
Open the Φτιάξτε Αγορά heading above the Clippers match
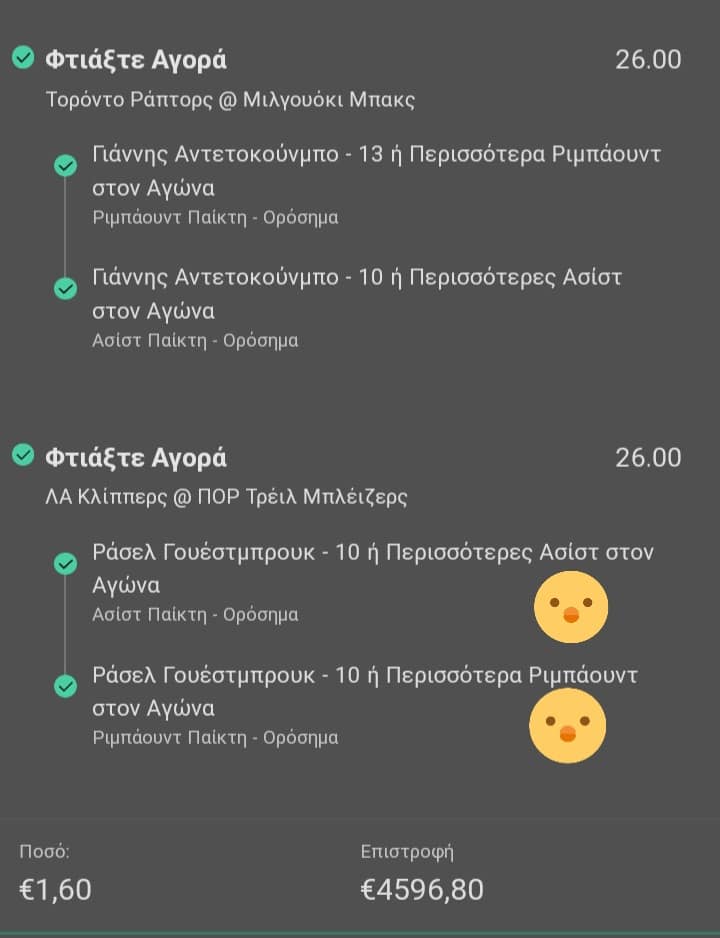pos(136,458)
